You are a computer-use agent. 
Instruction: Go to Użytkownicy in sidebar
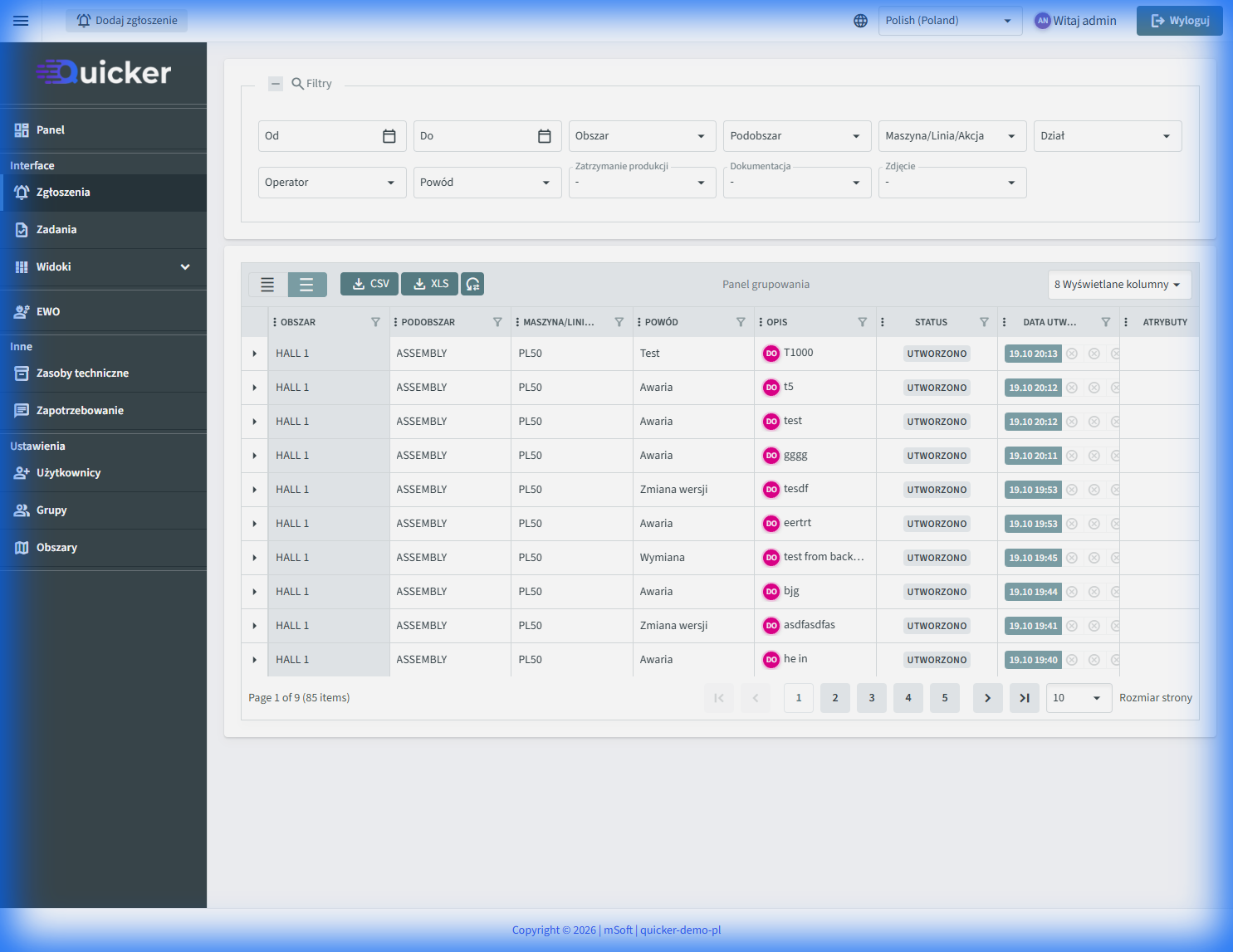(68, 473)
